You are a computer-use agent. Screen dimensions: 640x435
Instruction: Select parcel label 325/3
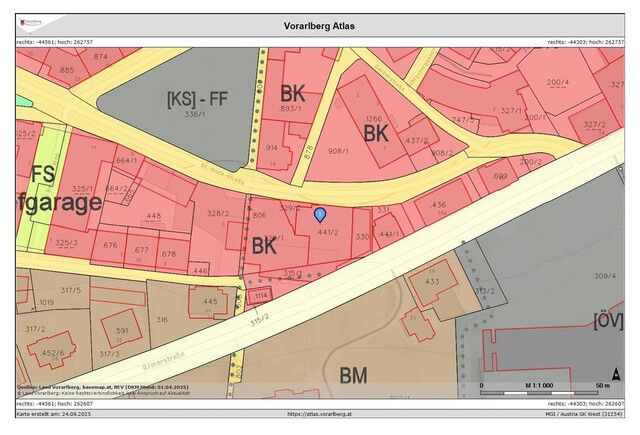point(66,243)
